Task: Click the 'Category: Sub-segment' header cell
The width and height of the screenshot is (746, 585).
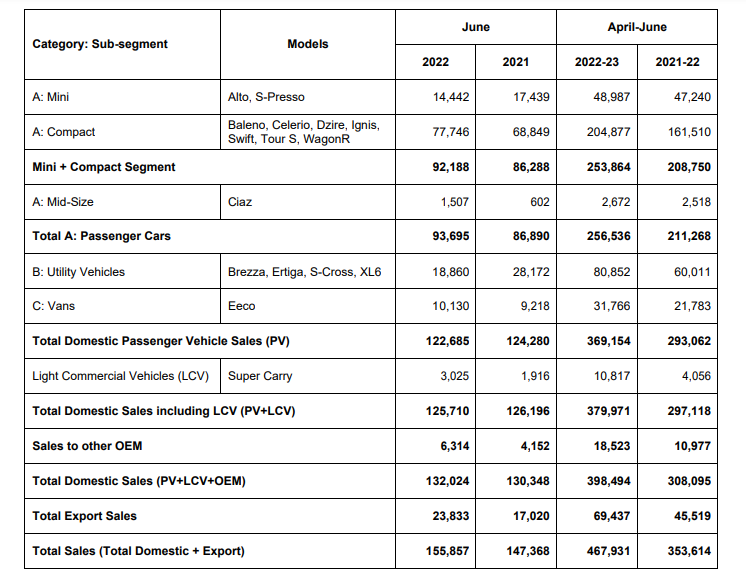Action: tap(100, 44)
